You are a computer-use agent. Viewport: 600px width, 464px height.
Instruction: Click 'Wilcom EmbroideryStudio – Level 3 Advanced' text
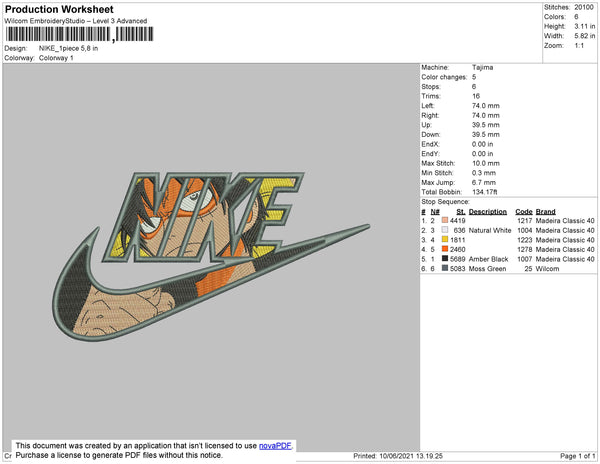point(76,21)
